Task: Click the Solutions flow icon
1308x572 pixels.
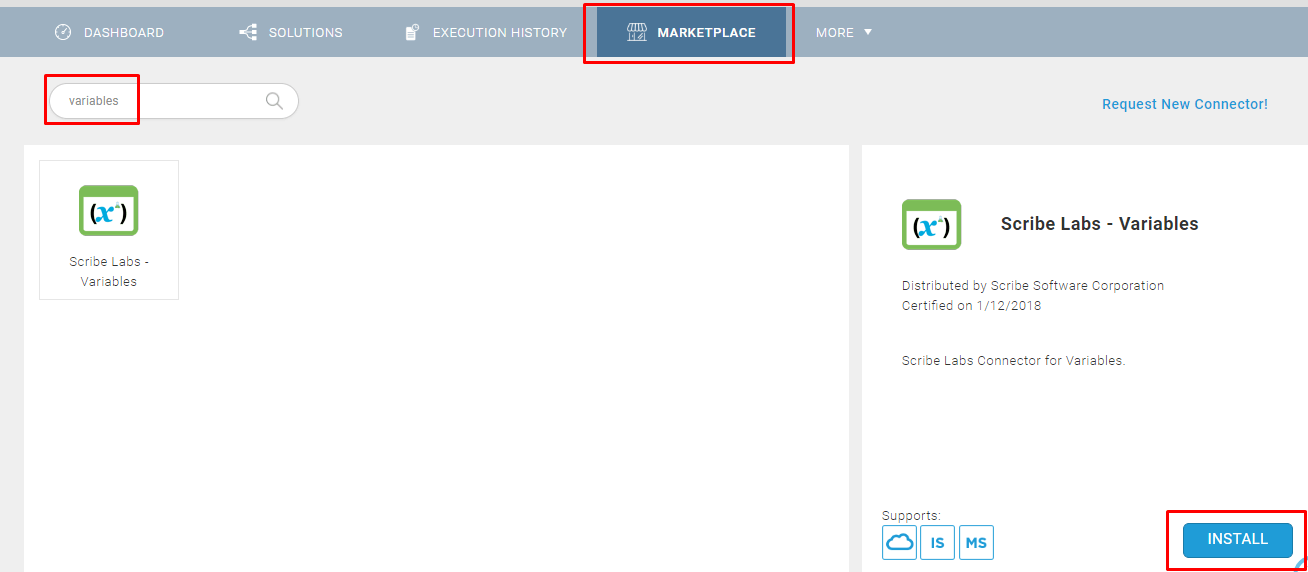Action: pyautogui.click(x=248, y=32)
